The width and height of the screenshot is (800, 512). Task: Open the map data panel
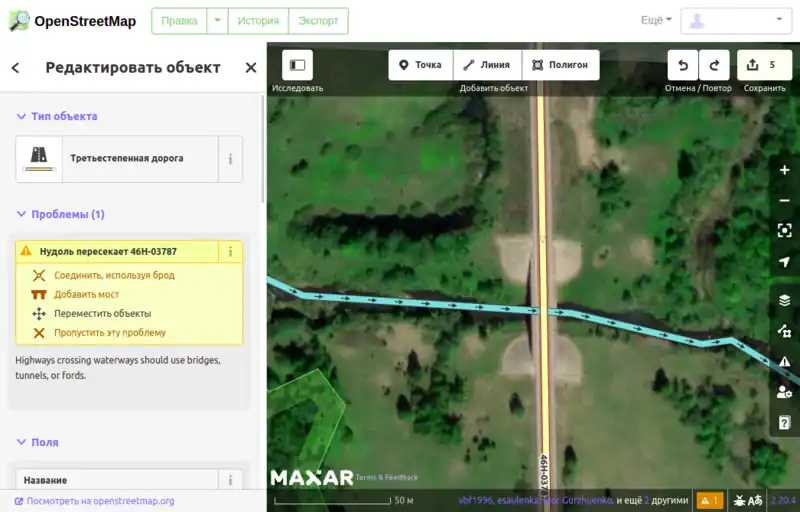pos(784,331)
